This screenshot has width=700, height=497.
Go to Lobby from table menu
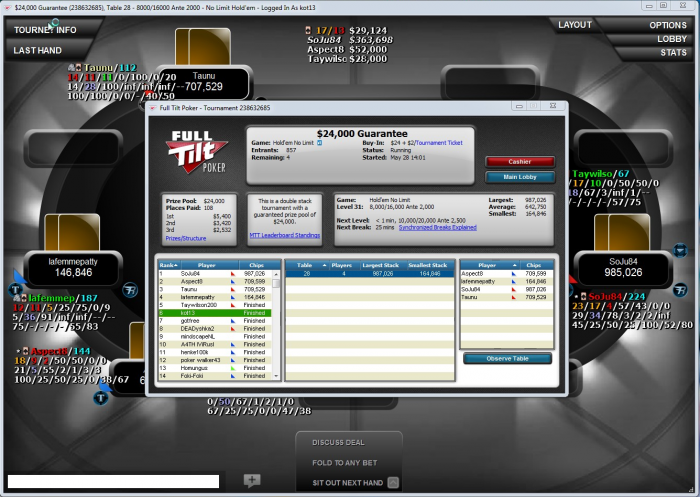tap(672, 39)
